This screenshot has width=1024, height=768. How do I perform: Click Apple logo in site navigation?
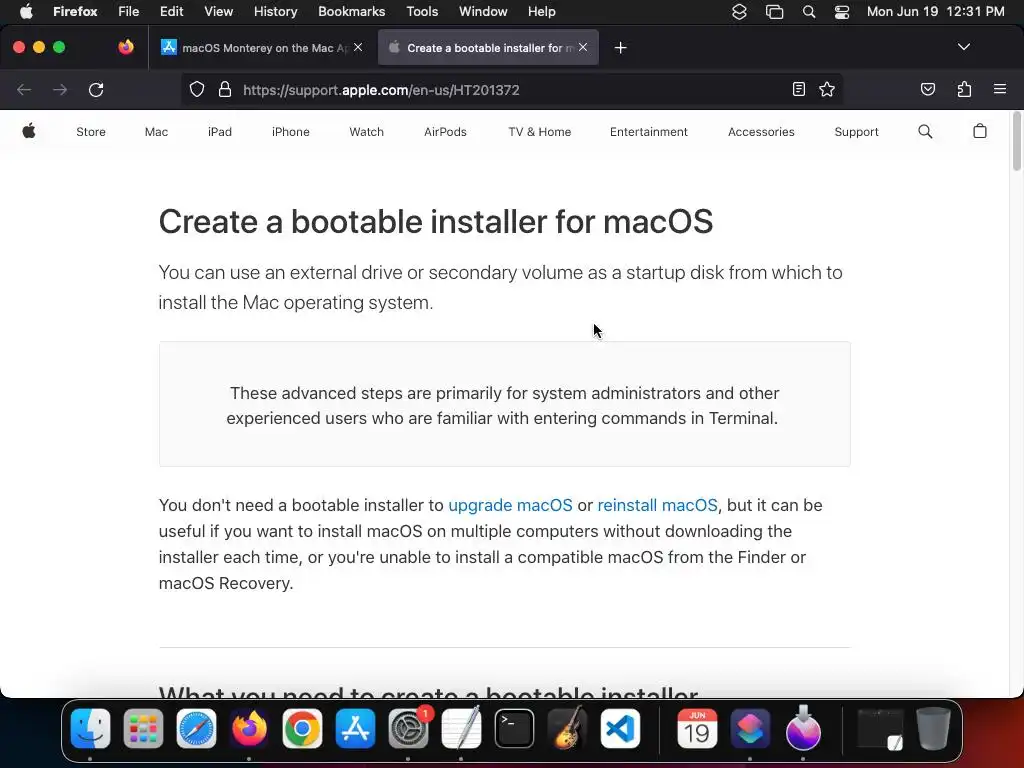pos(29,131)
